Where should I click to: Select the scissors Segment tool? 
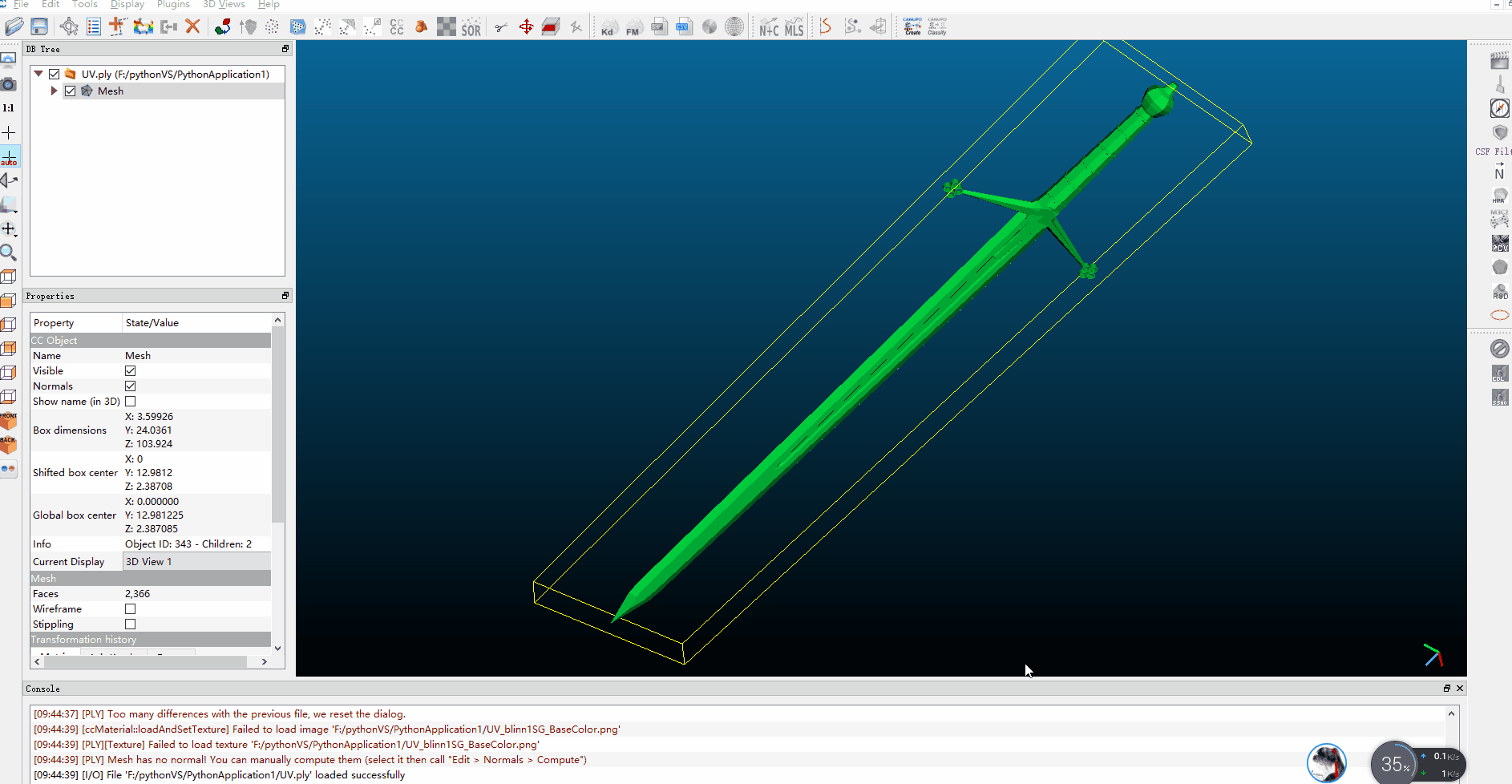[501, 26]
